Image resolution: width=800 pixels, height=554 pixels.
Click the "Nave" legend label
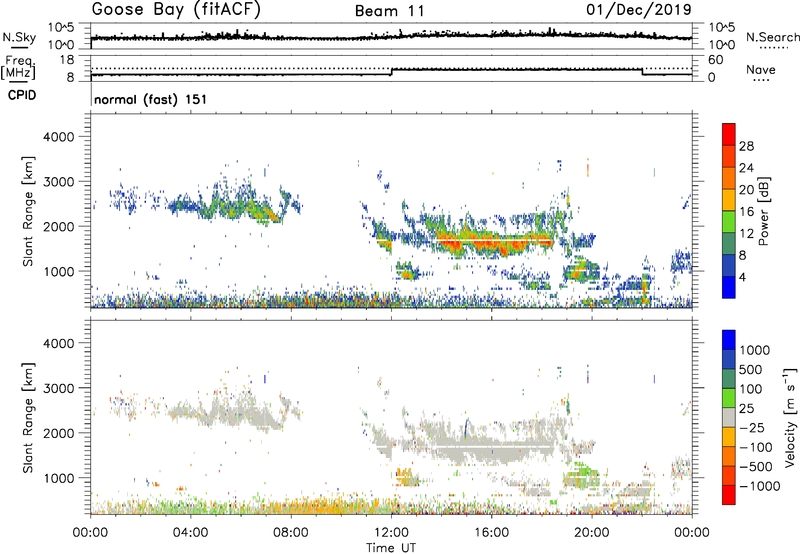761,69
